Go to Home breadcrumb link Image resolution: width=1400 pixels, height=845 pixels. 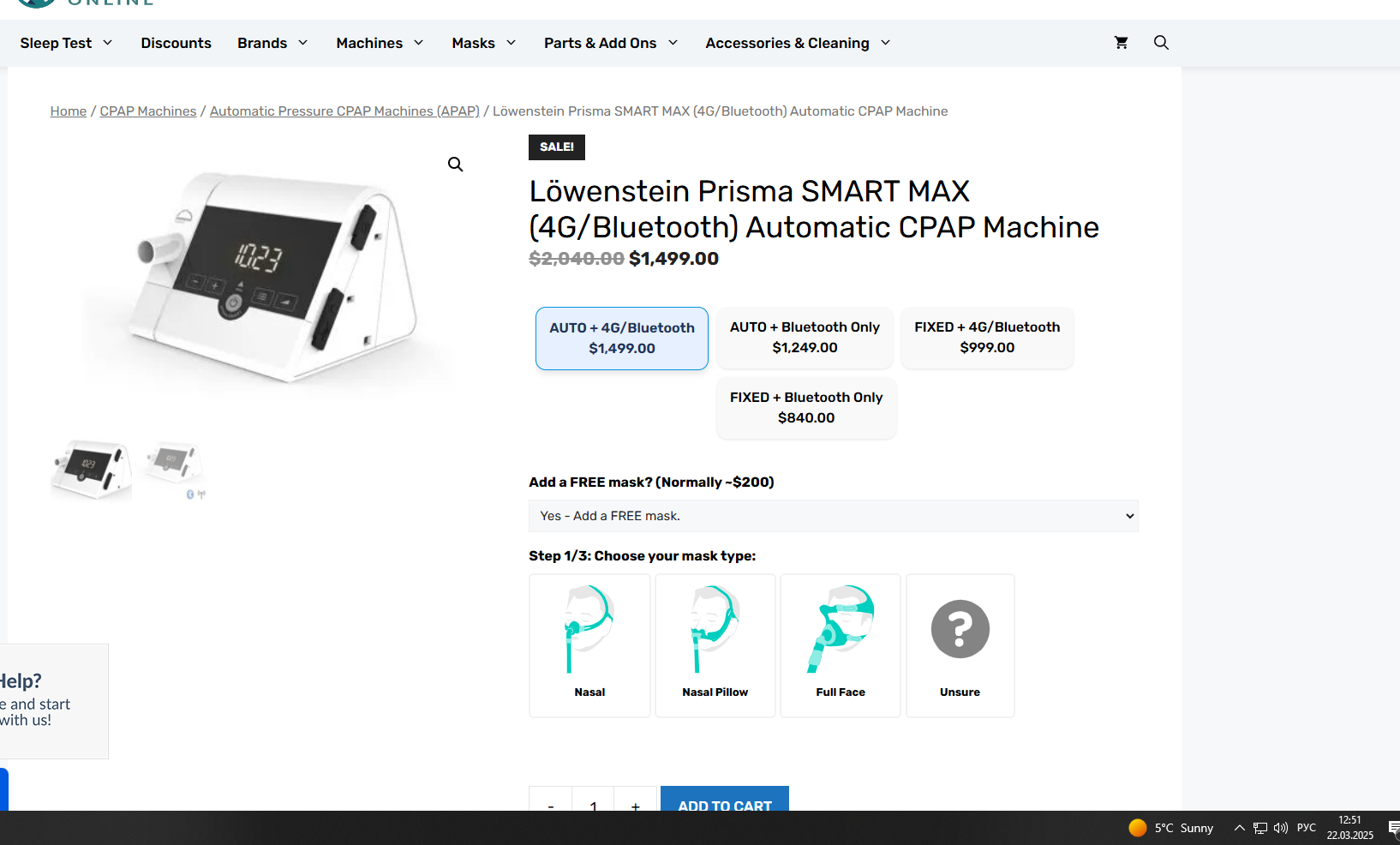pyautogui.click(x=69, y=111)
